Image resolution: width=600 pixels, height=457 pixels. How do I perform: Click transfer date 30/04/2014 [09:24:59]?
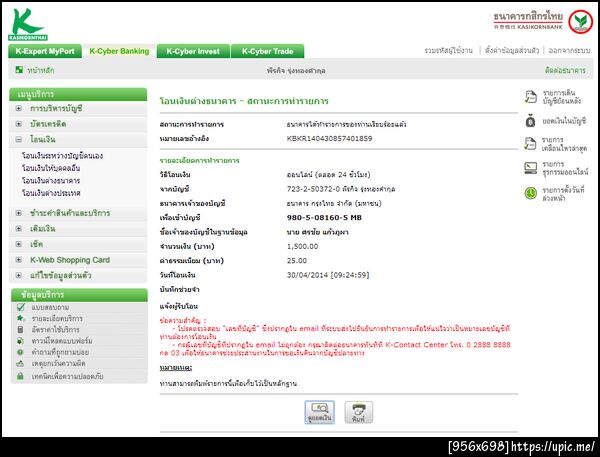point(328,275)
